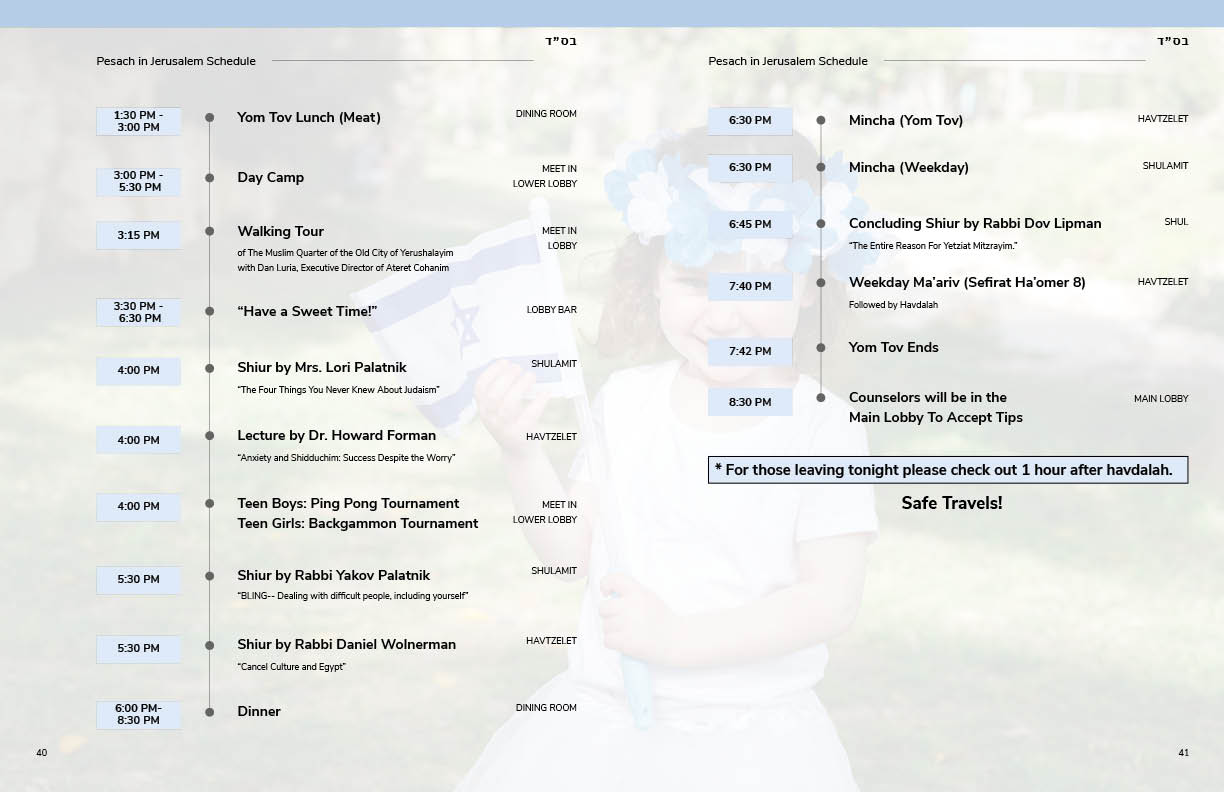Click "SHULAMIT" label beside Mincha (Weekday)
Image resolution: width=1224 pixels, height=792 pixels.
1166,166
